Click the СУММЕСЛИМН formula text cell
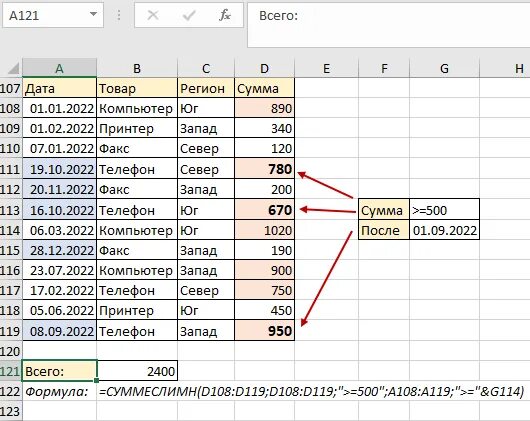The width and height of the screenshot is (530, 421). 311,391
